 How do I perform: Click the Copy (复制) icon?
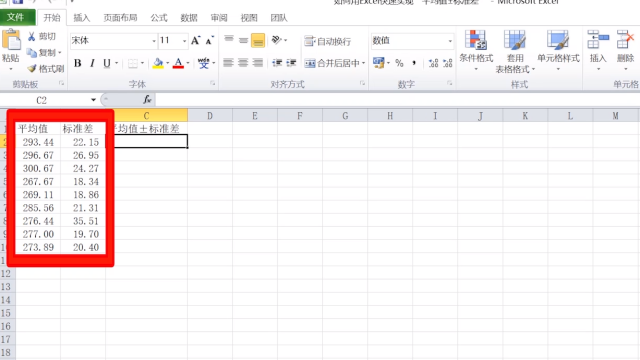click(x=31, y=53)
